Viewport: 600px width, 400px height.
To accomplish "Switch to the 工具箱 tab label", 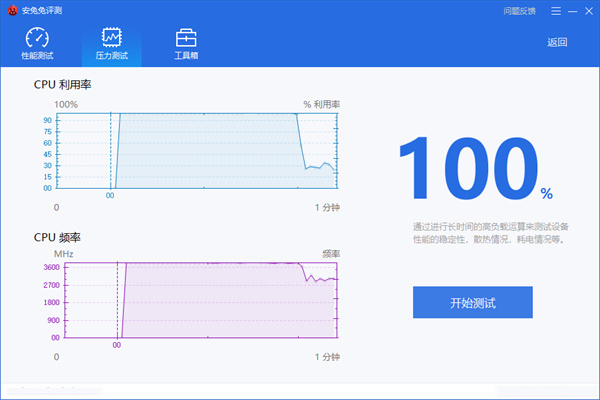I will (x=186, y=57).
